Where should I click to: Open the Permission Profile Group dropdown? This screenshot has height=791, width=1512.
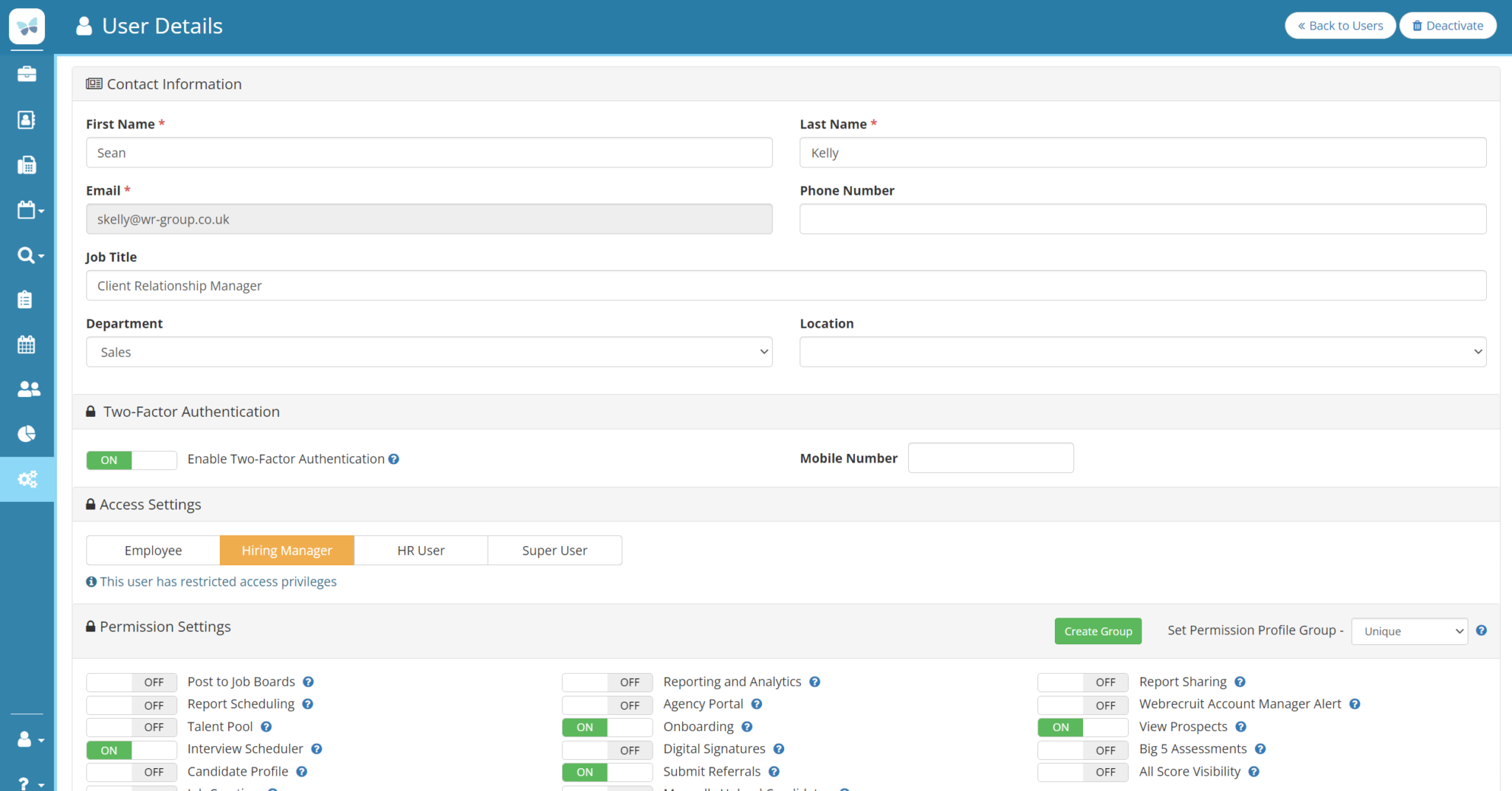1409,632
